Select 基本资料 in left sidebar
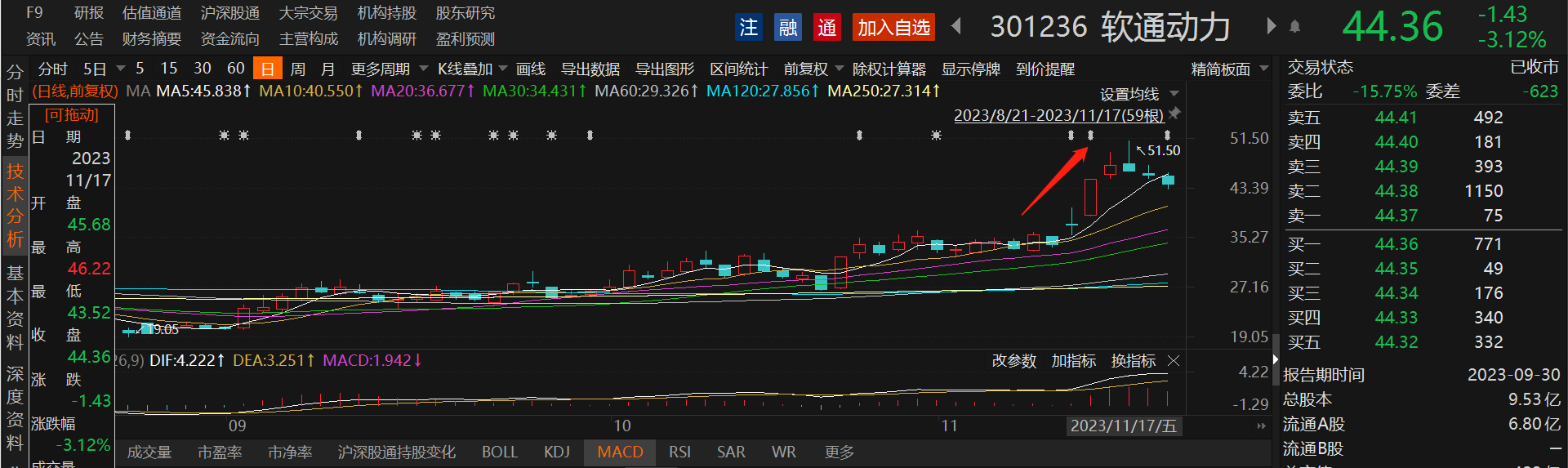 (x=15, y=307)
